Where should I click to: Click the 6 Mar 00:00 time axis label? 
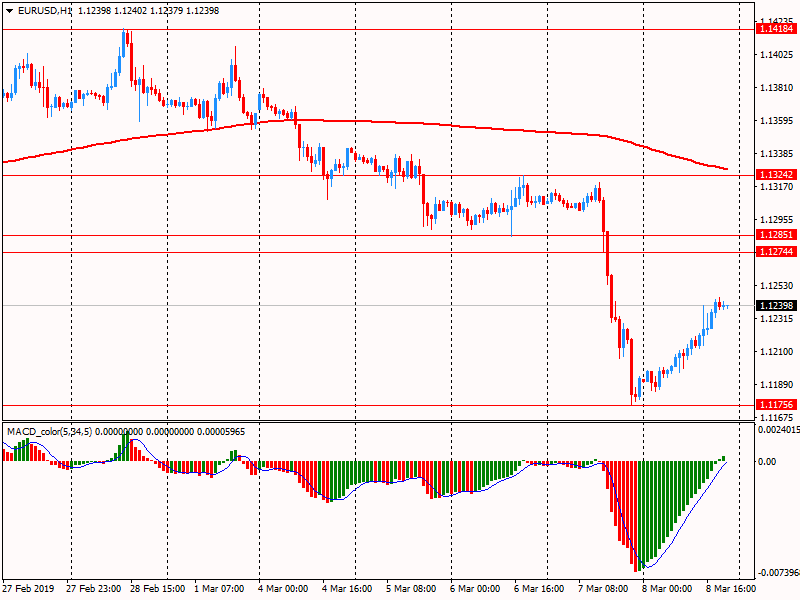click(475, 589)
